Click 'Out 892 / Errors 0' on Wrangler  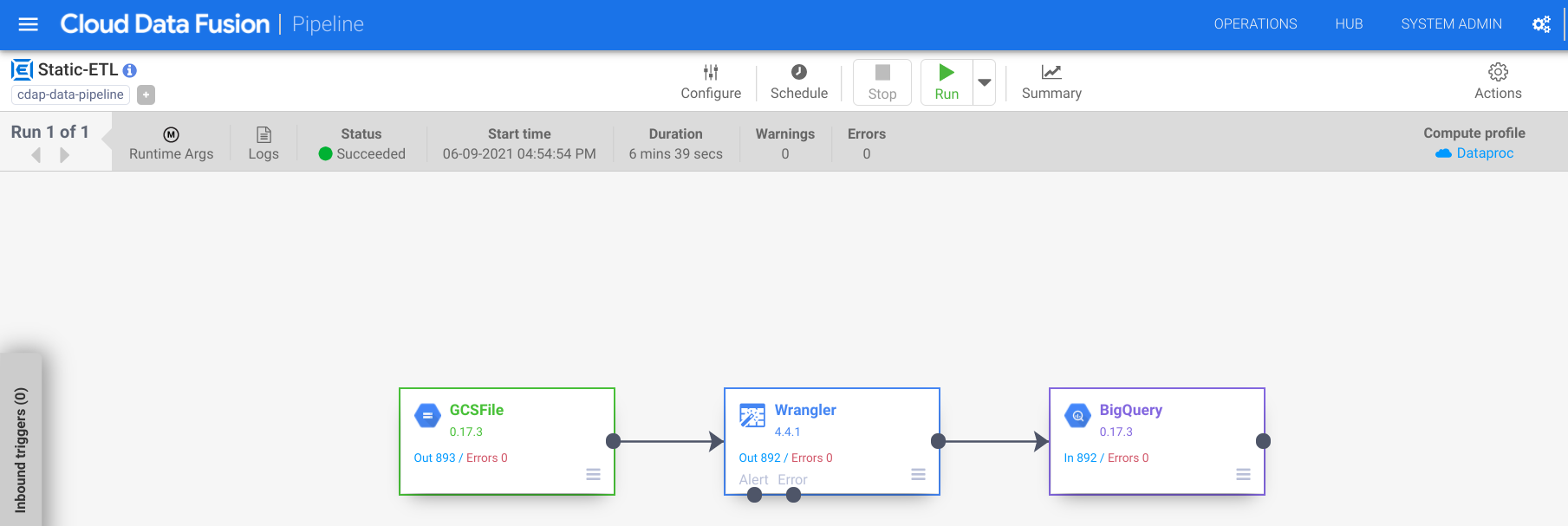785,458
